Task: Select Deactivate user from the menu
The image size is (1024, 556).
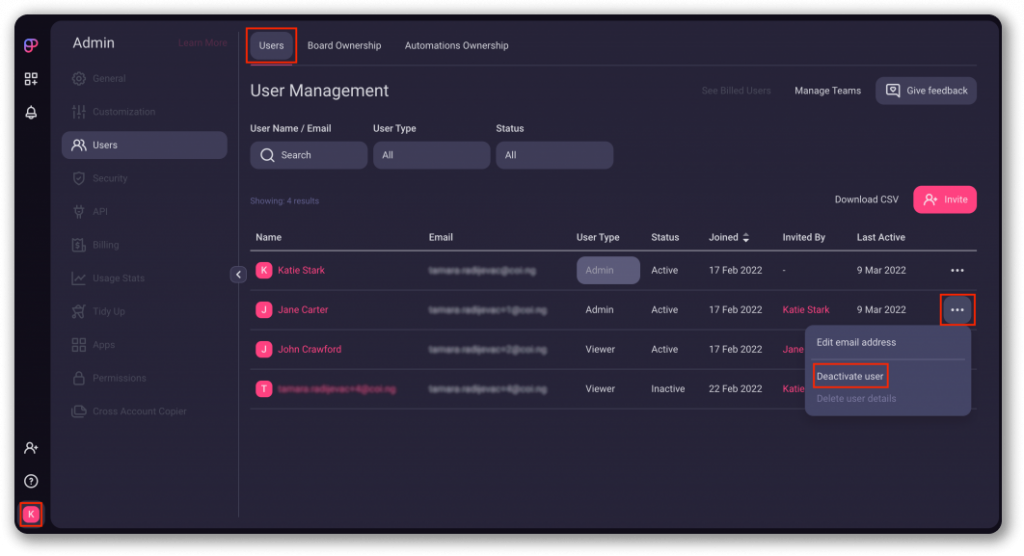Action: pos(850,376)
